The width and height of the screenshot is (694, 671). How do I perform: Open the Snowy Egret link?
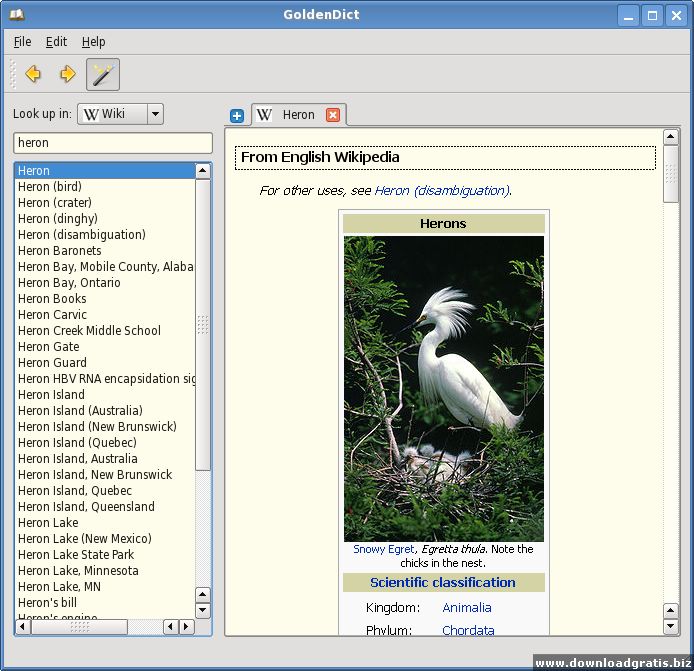pos(384,549)
